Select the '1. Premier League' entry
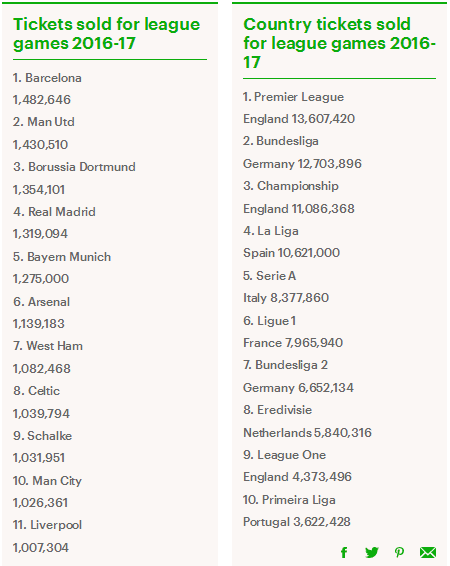 click(293, 97)
